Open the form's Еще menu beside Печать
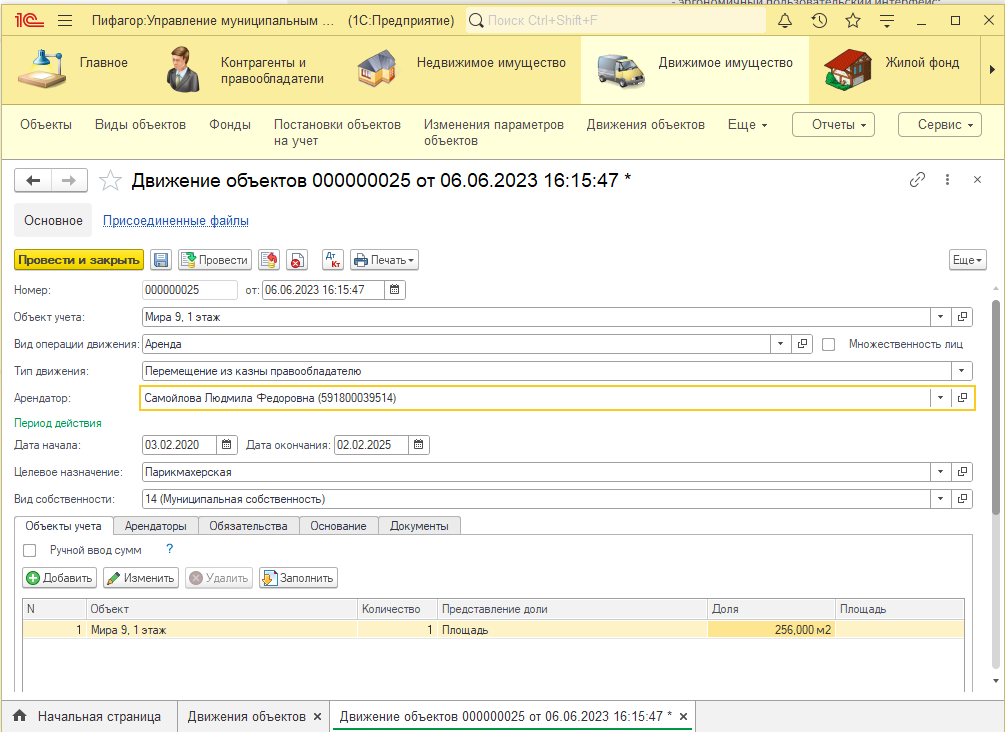This screenshot has height=732, width=1005. point(967,260)
